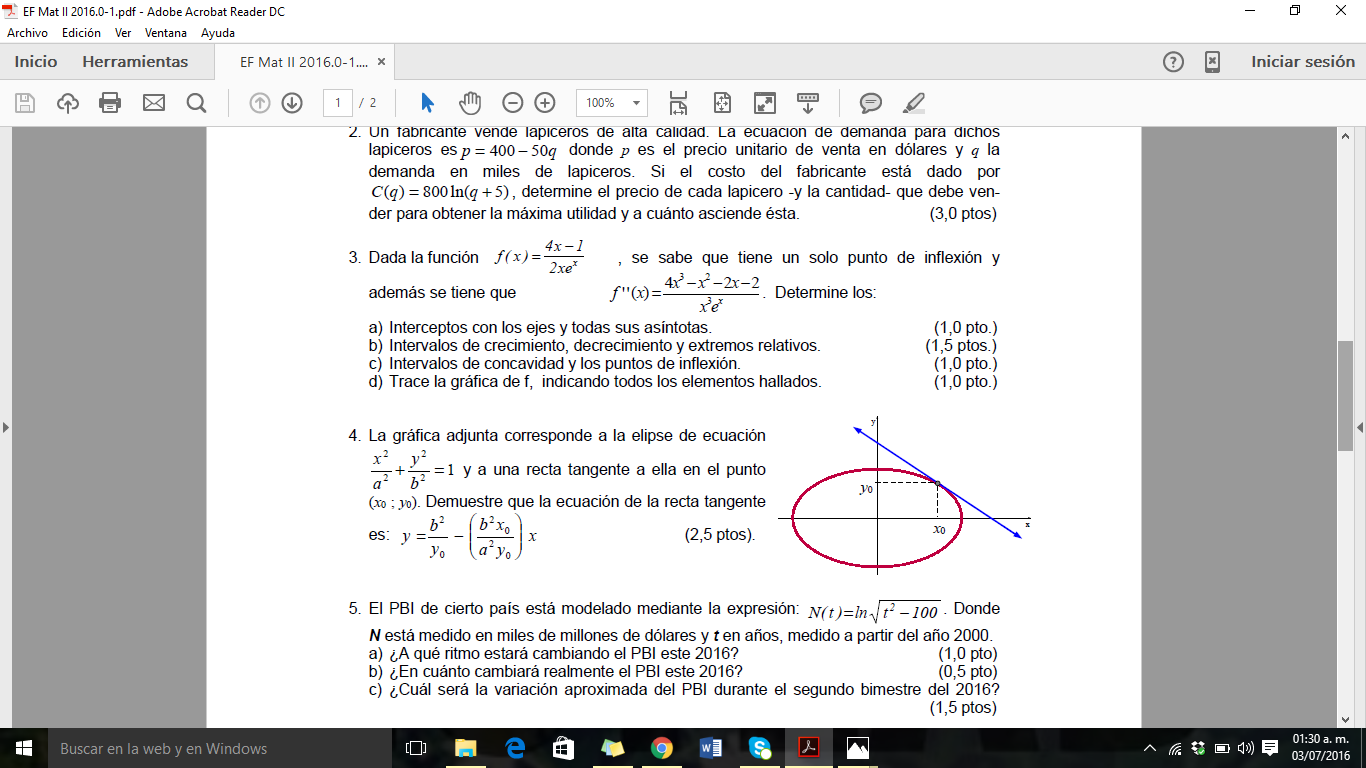Click the Zoom out minus button
Viewport: 1366px width, 768px height.
point(513,103)
